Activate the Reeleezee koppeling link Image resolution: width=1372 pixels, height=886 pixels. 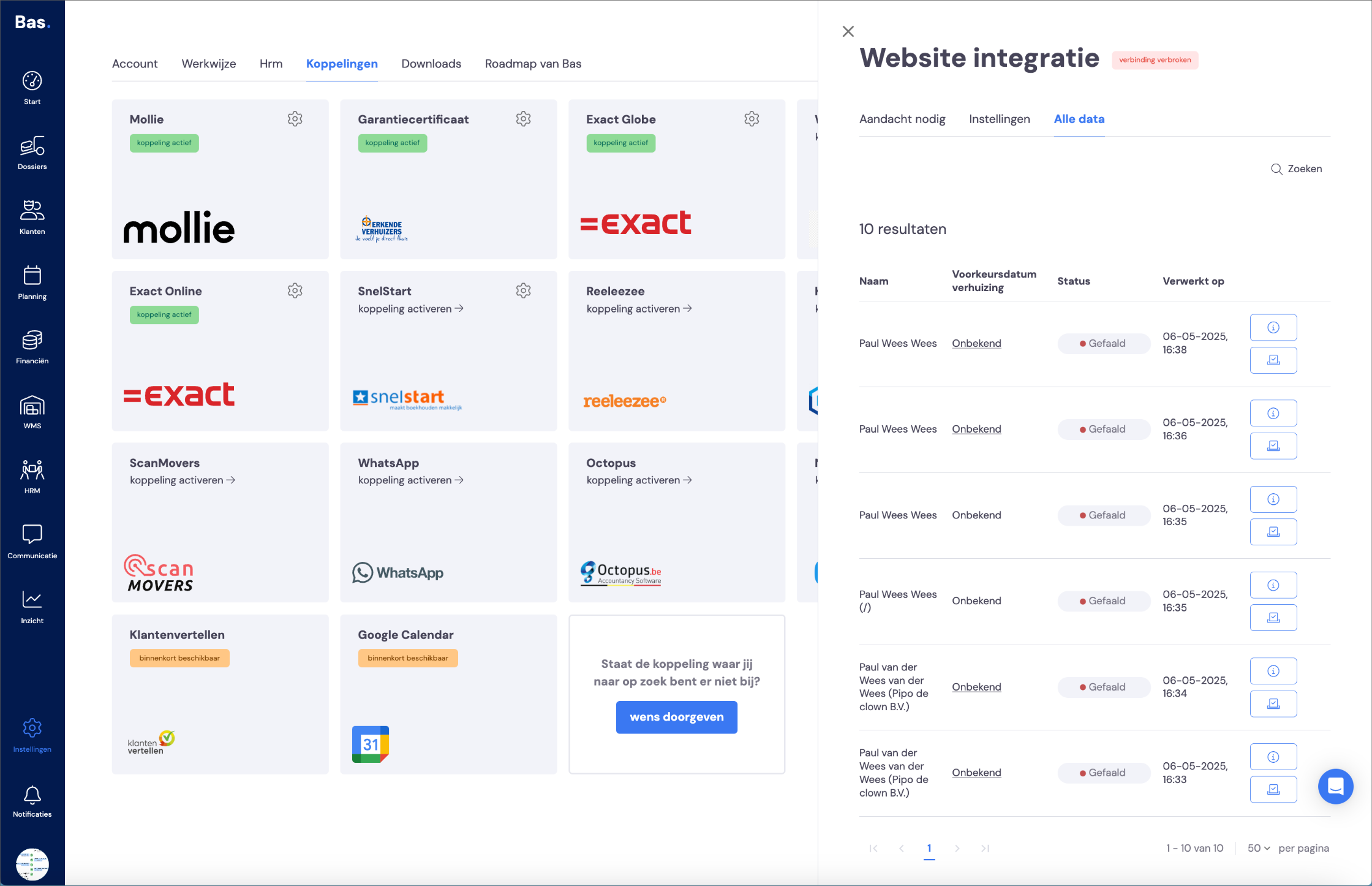click(639, 309)
